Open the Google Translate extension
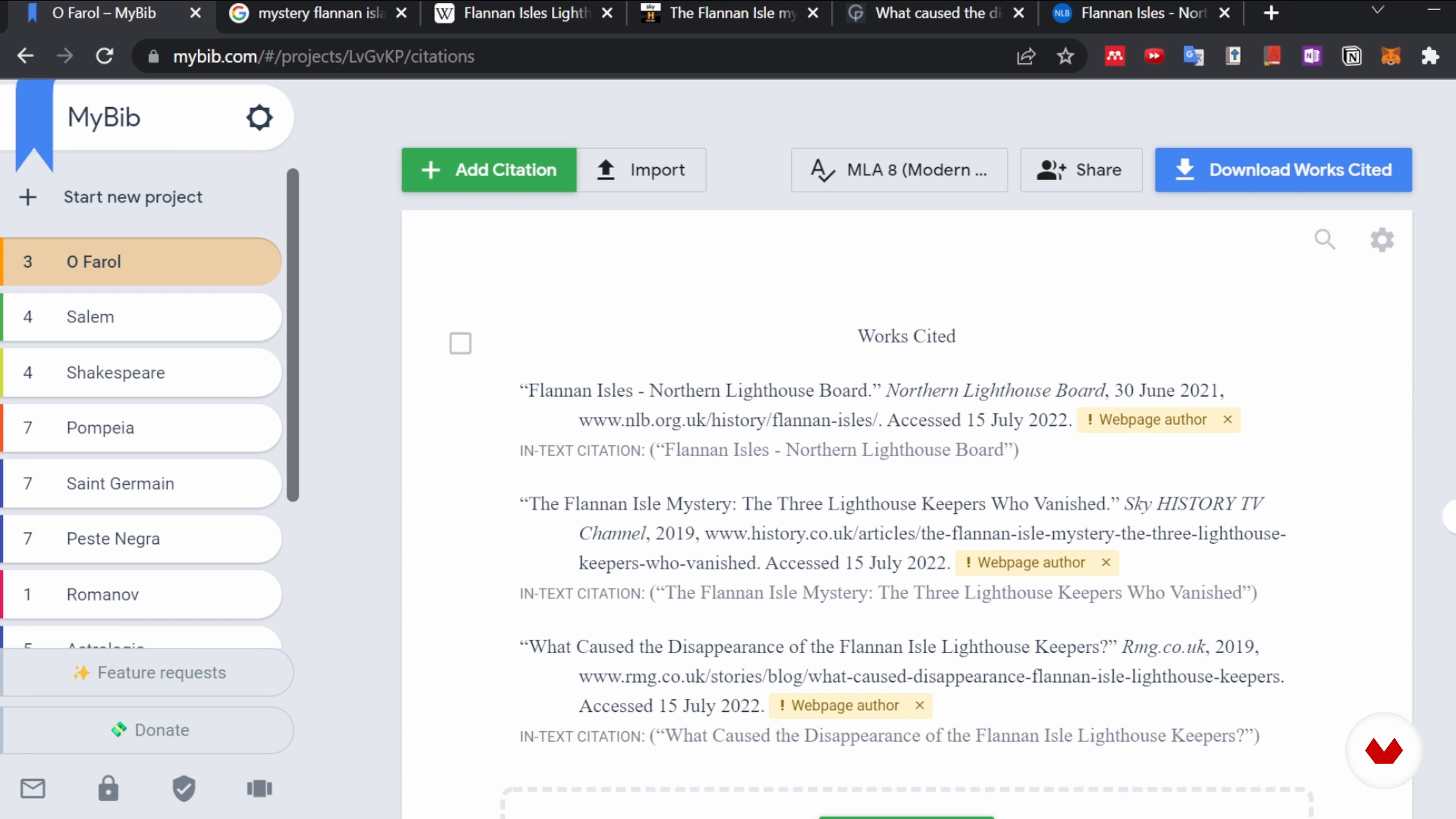The height and width of the screenshot is (819, 1456). (x=1194, y=56)
